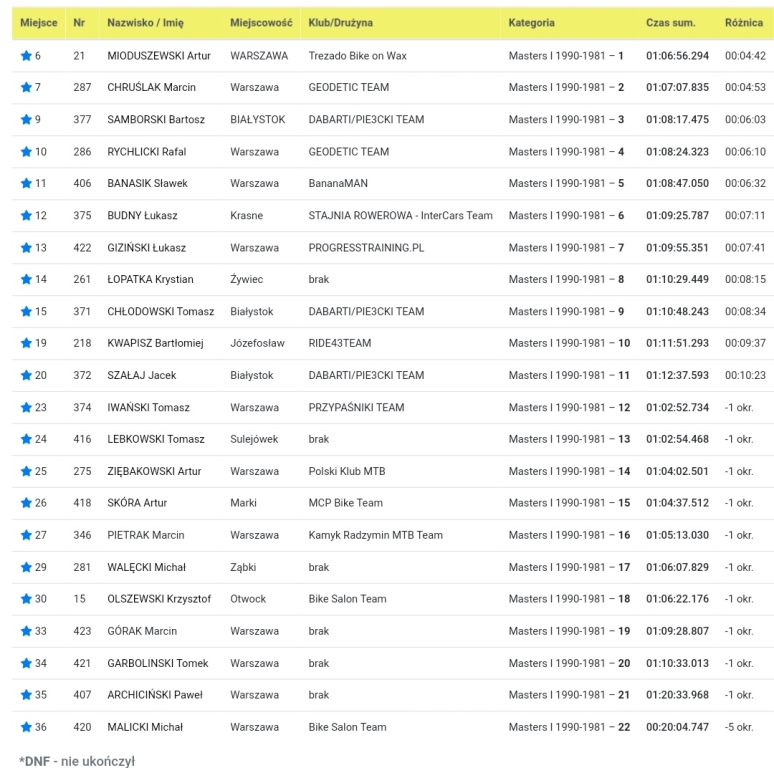Click the town Sulejówek

(254, 439)
